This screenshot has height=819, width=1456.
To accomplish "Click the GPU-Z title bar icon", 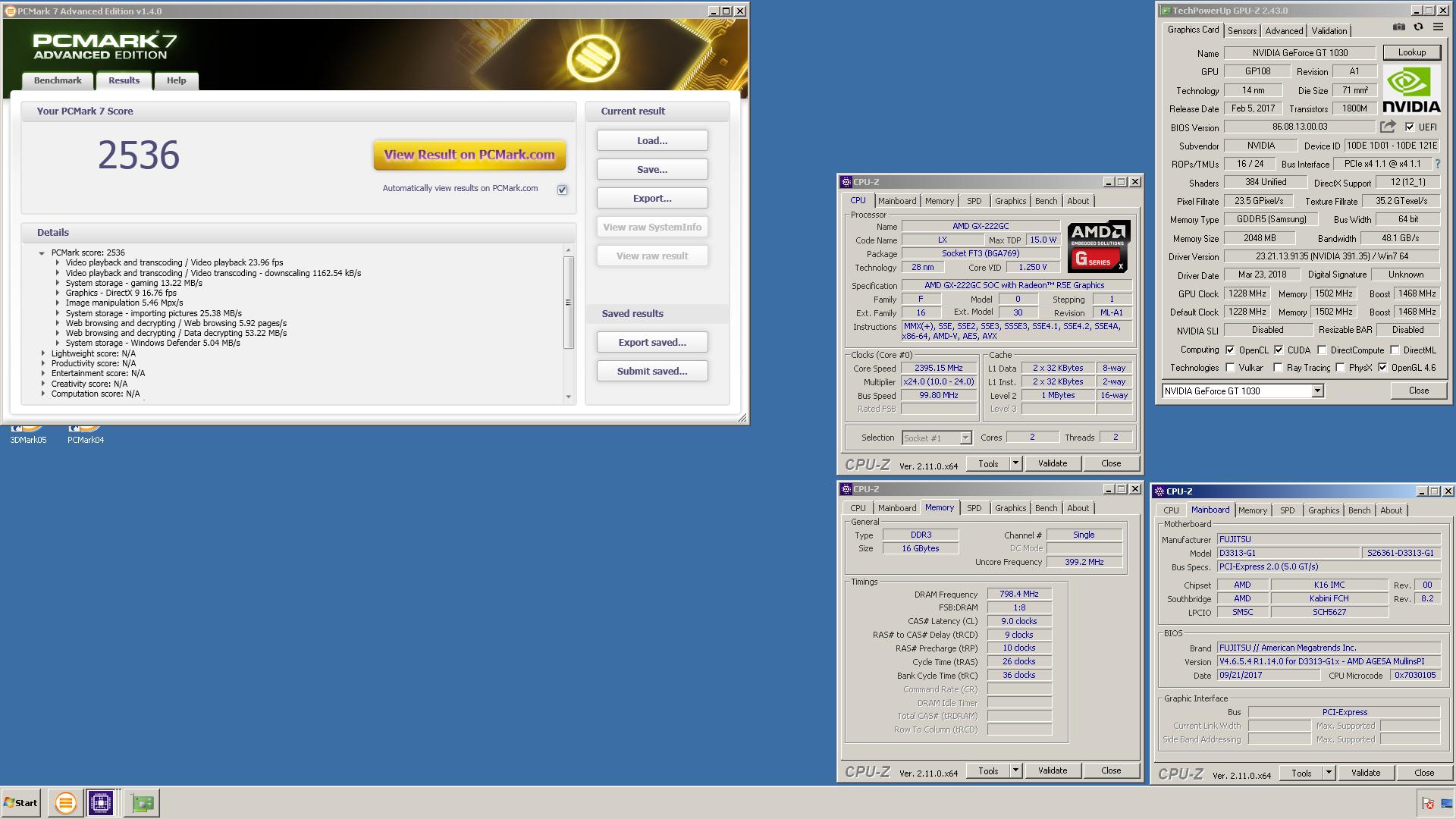I will (1166, 11).
